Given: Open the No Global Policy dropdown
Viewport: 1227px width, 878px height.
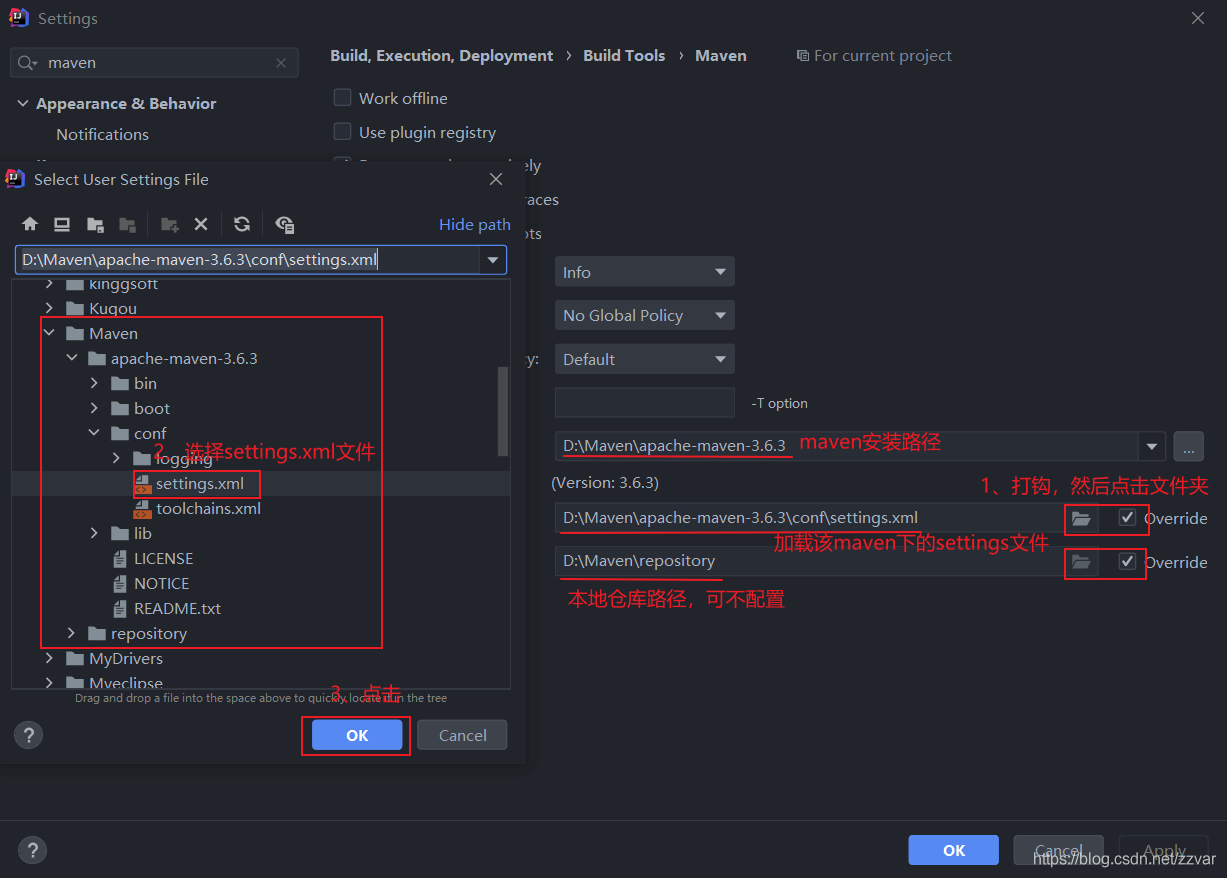Looking at the screenshot, I should [x=644, y=315].
